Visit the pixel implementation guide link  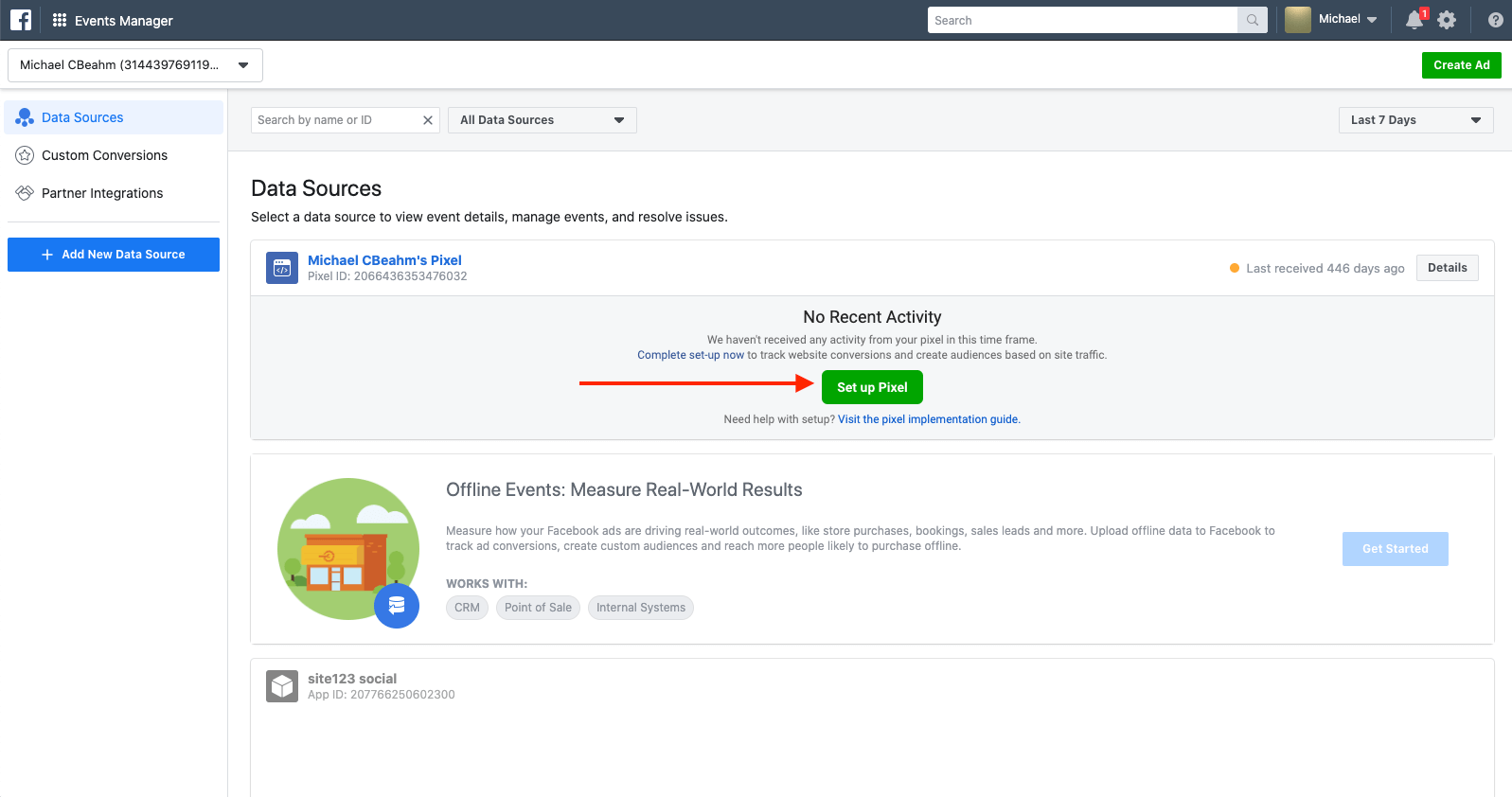929,419
